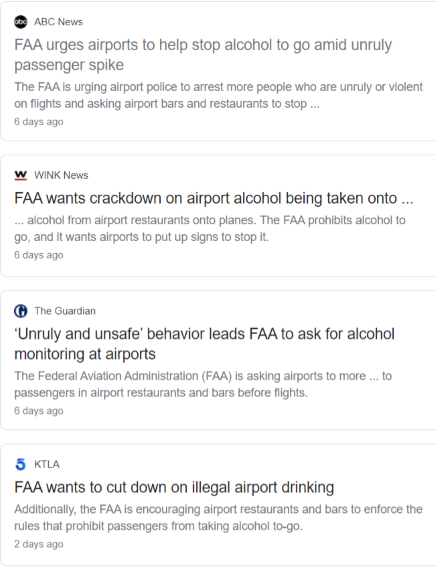This screenshot has width=436, height=572.
Task: Click 6 days ago under The Guardian article
Action: point(39,410)
